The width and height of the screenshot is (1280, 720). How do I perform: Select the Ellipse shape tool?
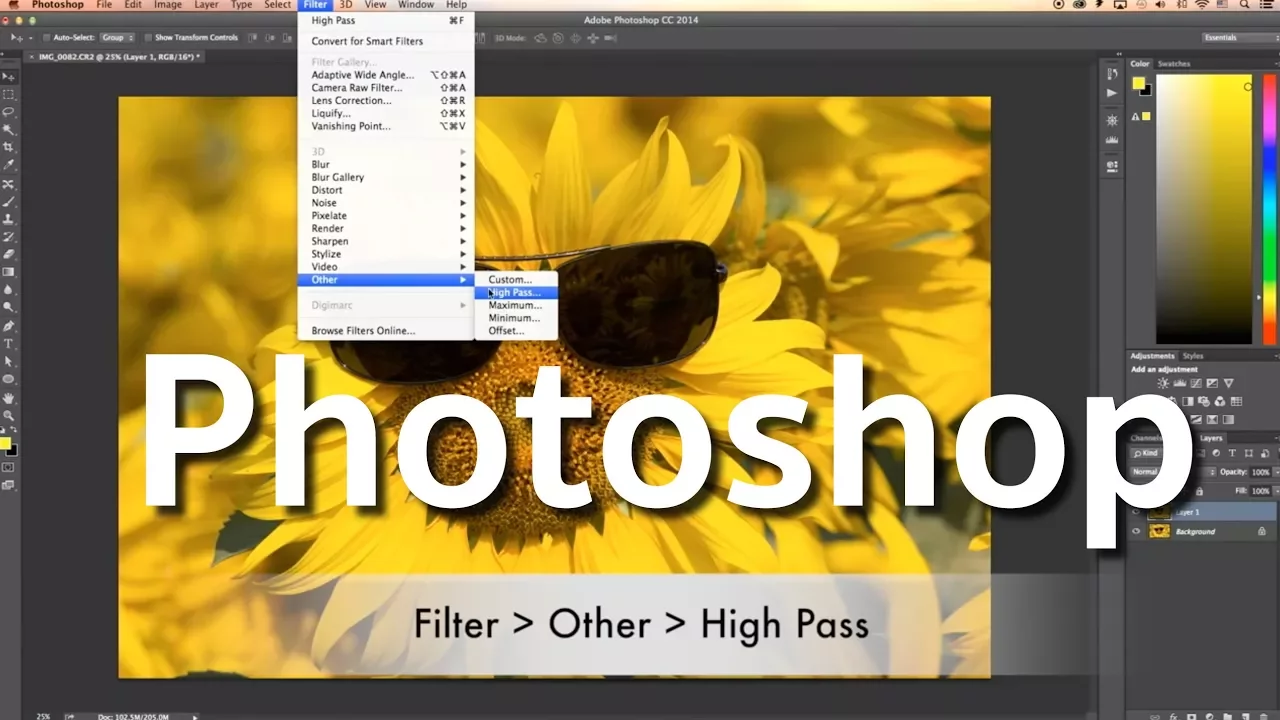pyautogui.click(x=9, y=379)
